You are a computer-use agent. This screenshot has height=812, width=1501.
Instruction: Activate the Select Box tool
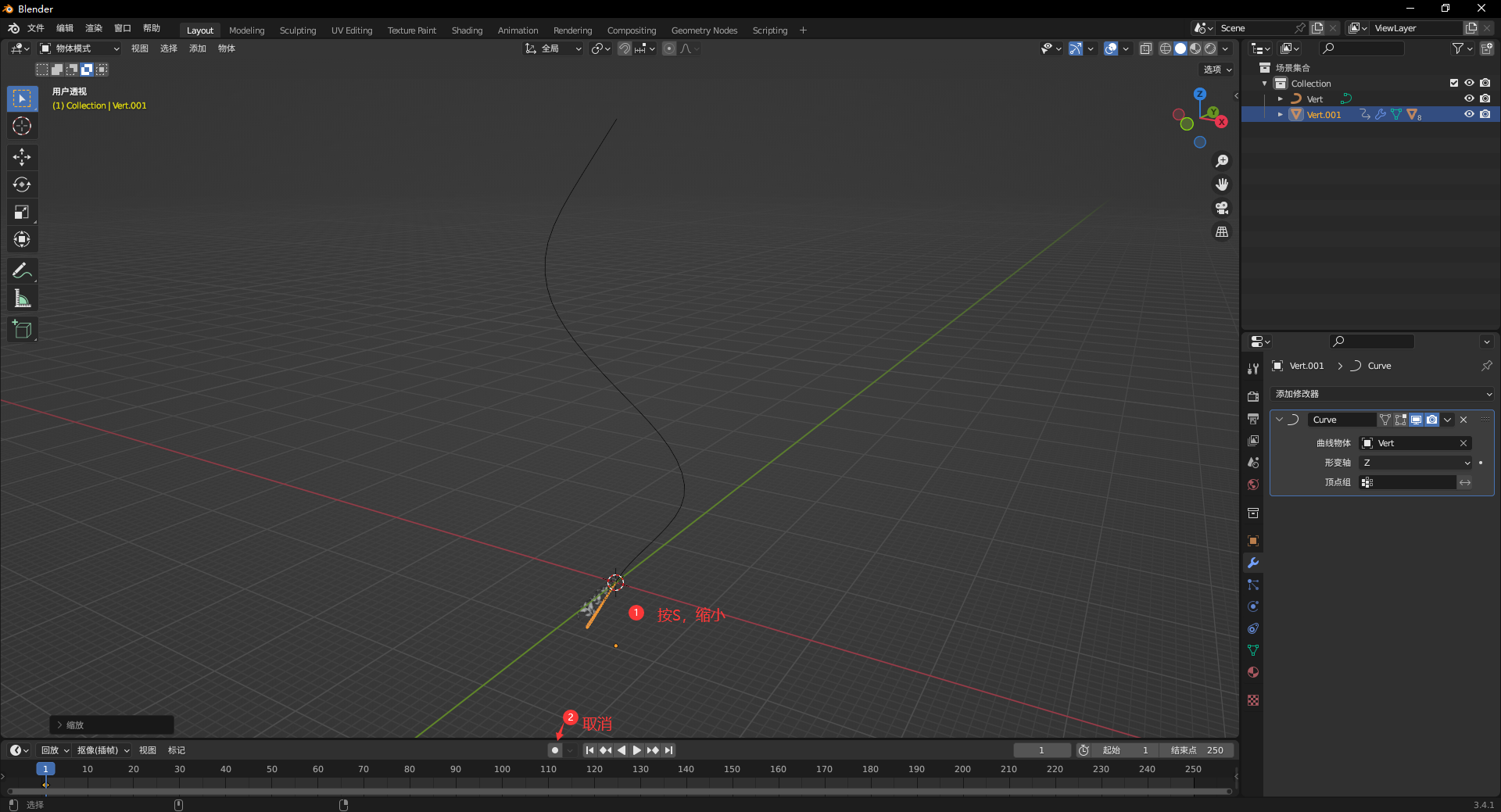pyautogui.click(x=22, y=98)
